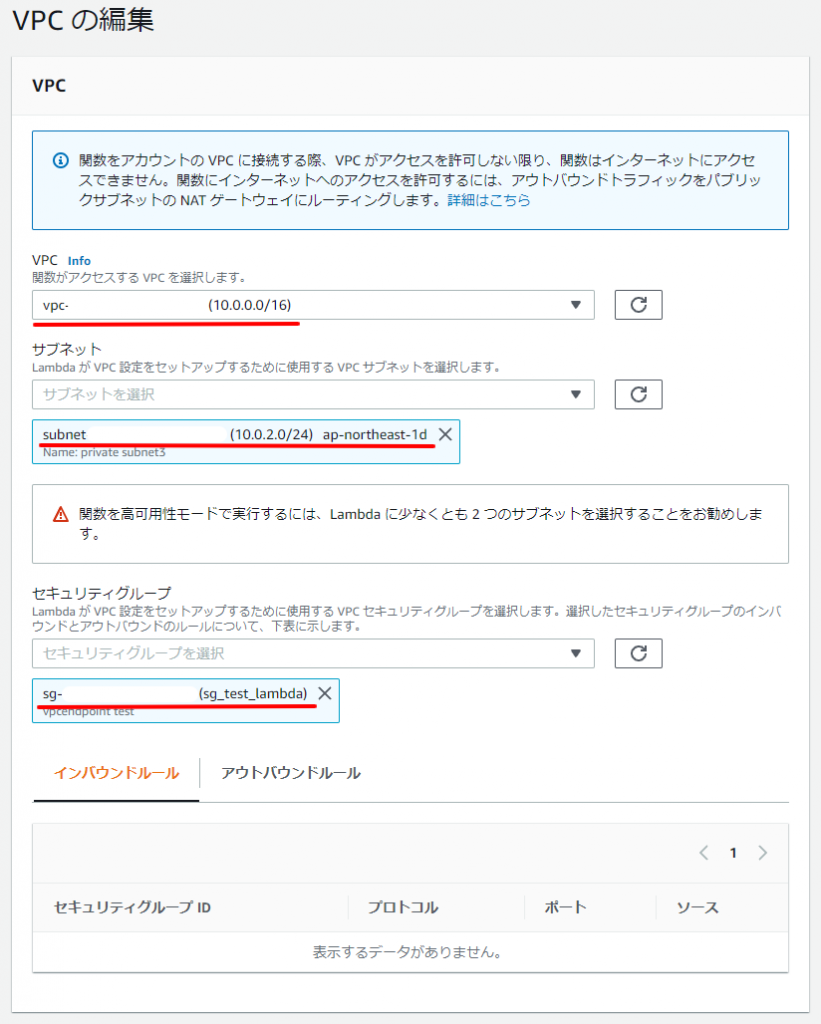The width and height of the screenshot is (821, 1024).
Task: Open the VPC Info link
Action: [79, 261]
